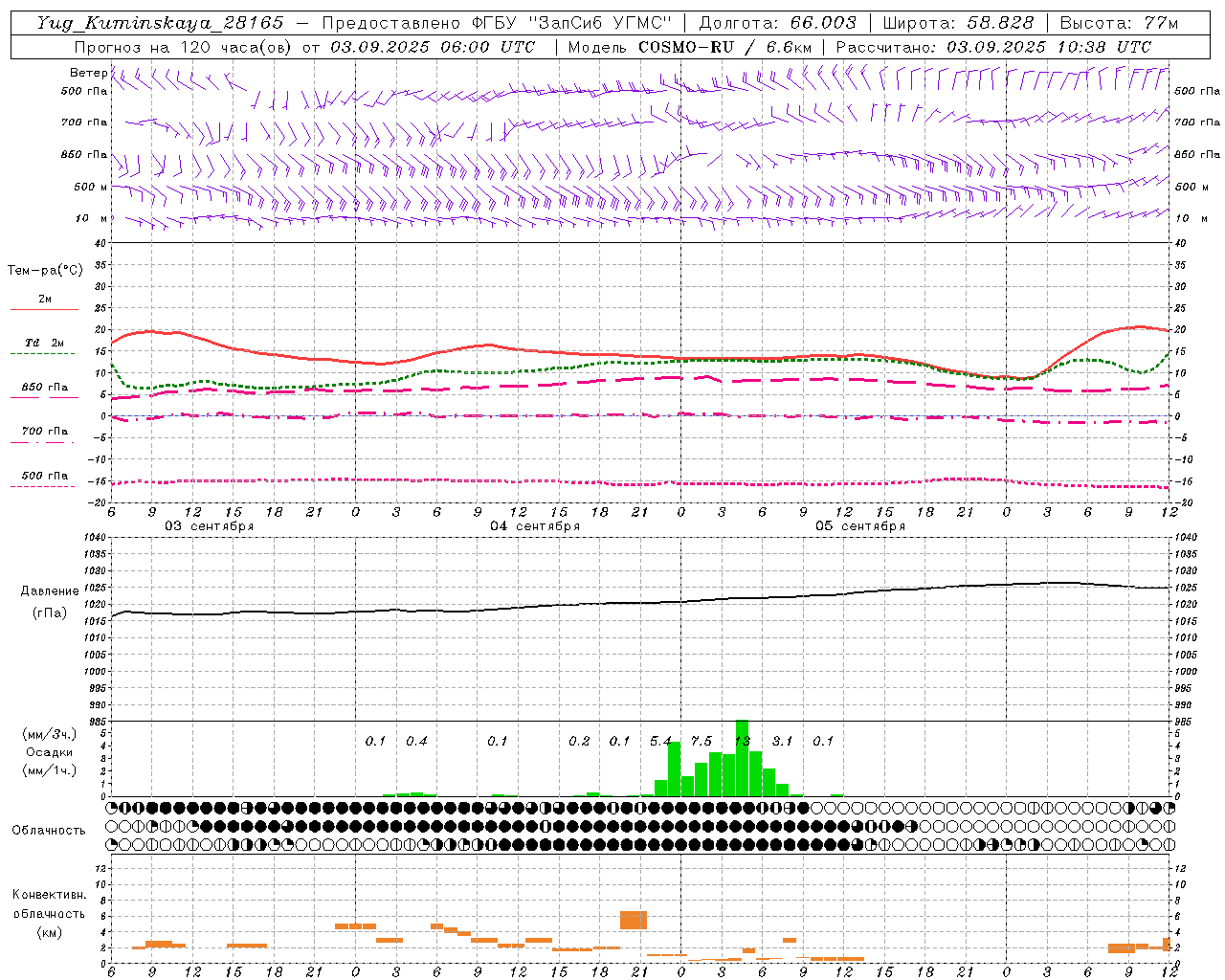Click the 5.4 precipitation amount
This screenshot has height=980, width=1225.
click(660, 741)
